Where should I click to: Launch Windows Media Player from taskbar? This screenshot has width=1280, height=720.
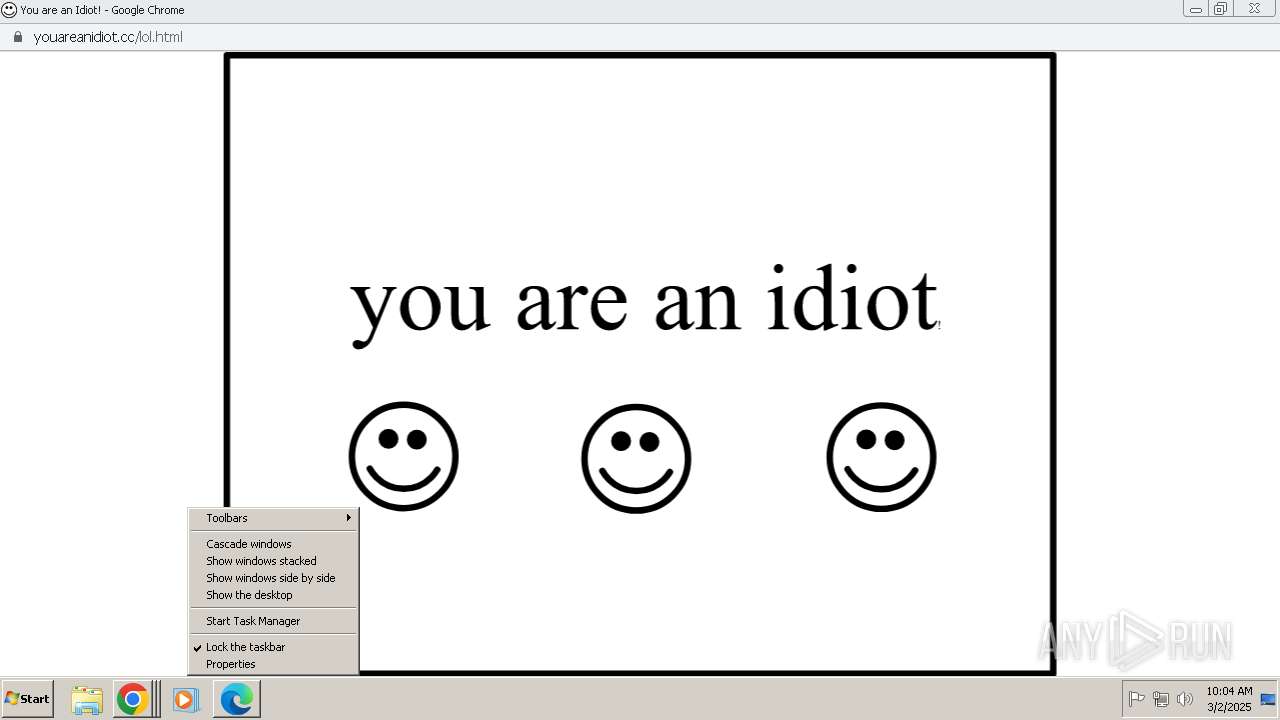[x=185, y=699]
